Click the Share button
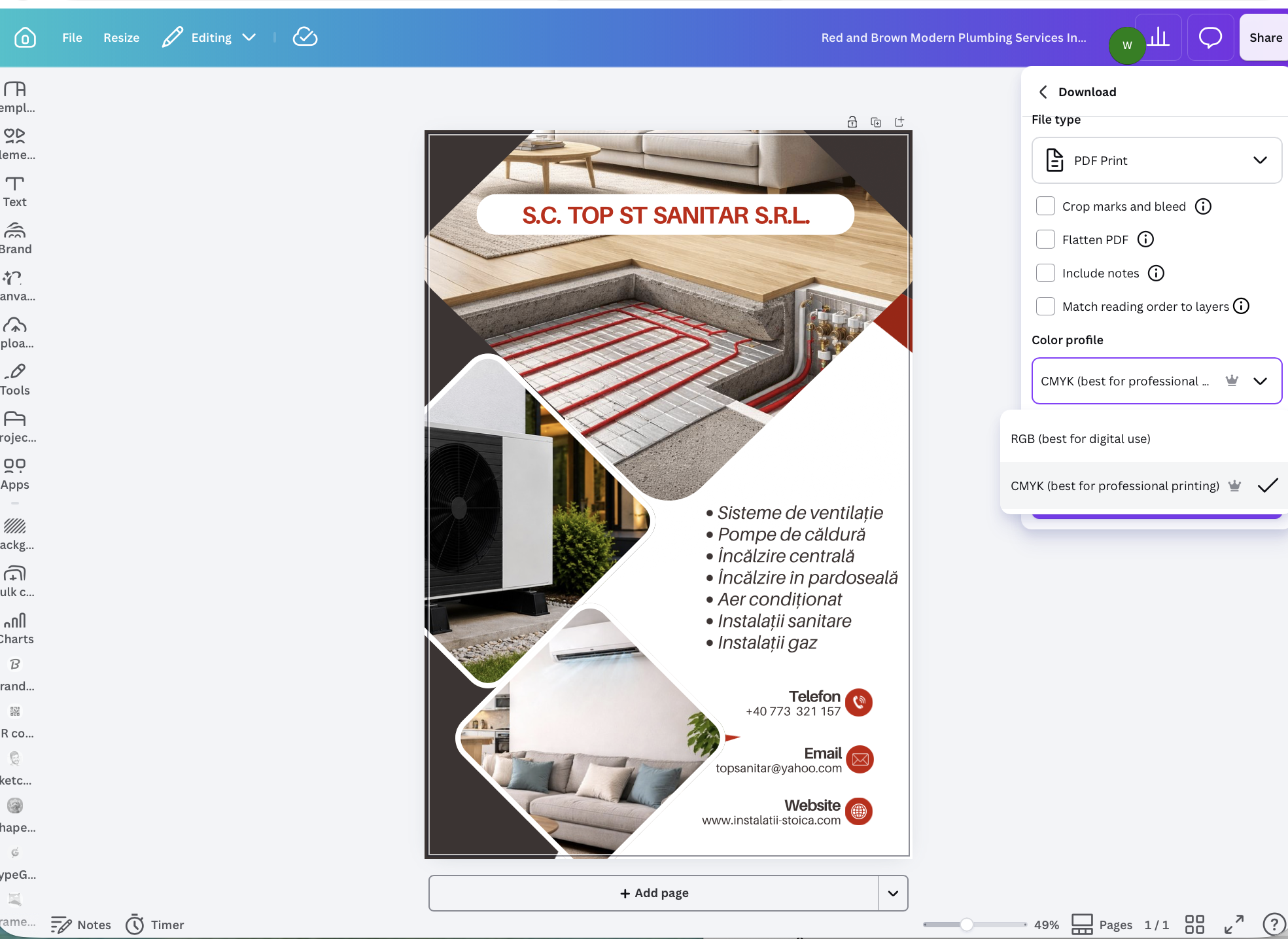 (1265, 37)
